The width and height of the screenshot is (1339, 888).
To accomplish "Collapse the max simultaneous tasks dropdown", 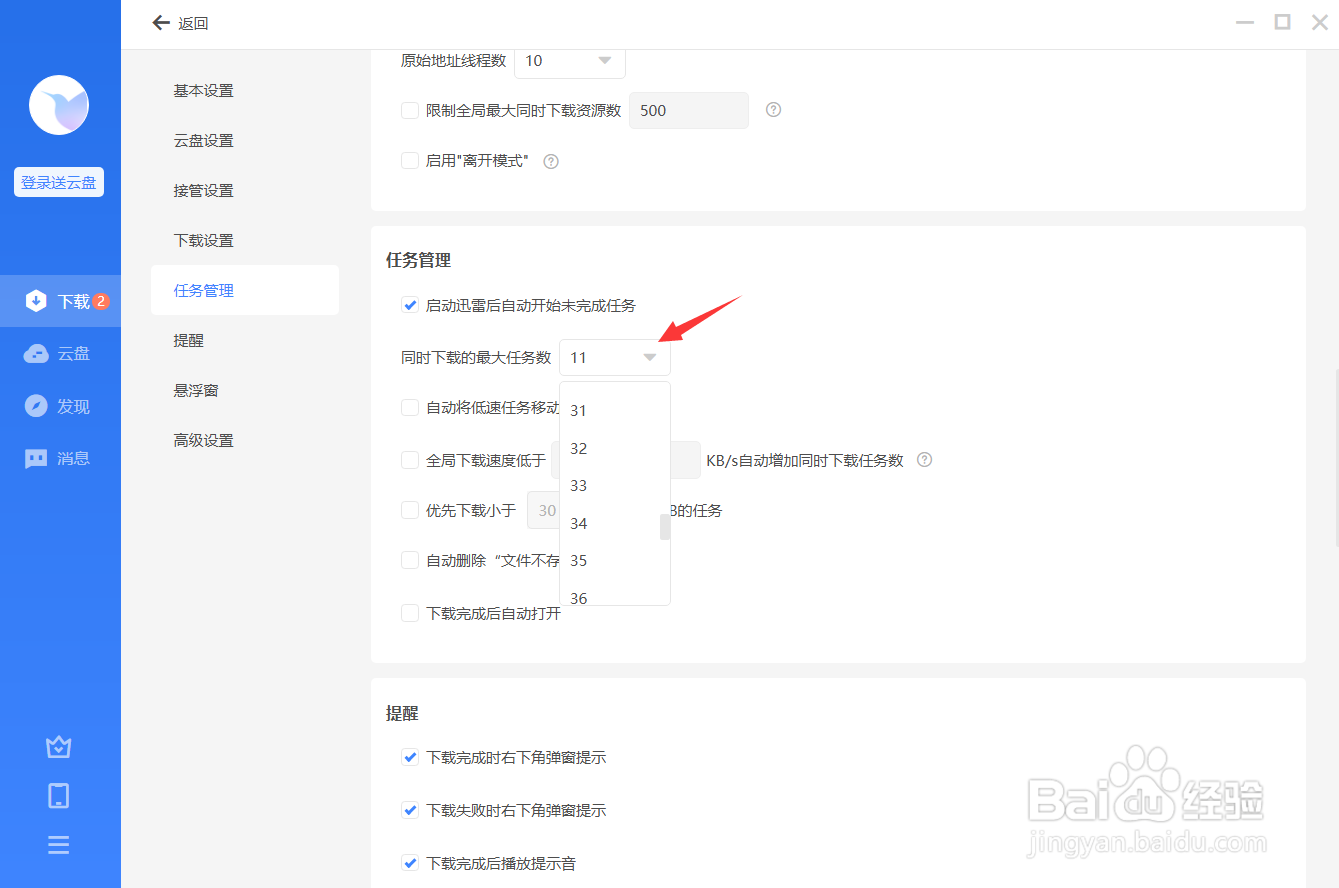I will click(615, 357).
